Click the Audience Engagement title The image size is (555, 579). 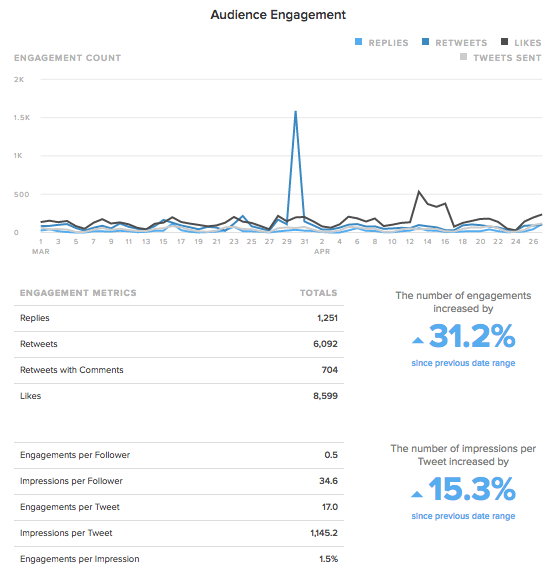pos(278,15)
